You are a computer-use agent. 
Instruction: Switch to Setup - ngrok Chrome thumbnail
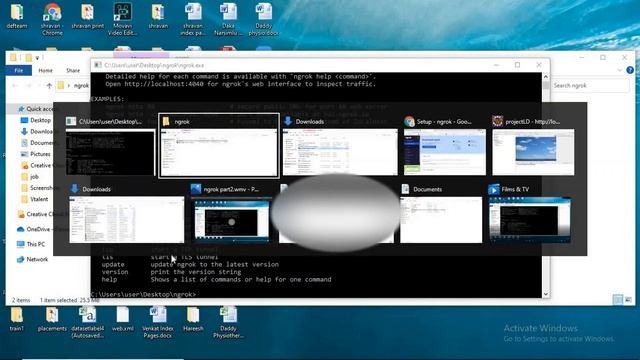pyautogui.click(x=445, y=146)
